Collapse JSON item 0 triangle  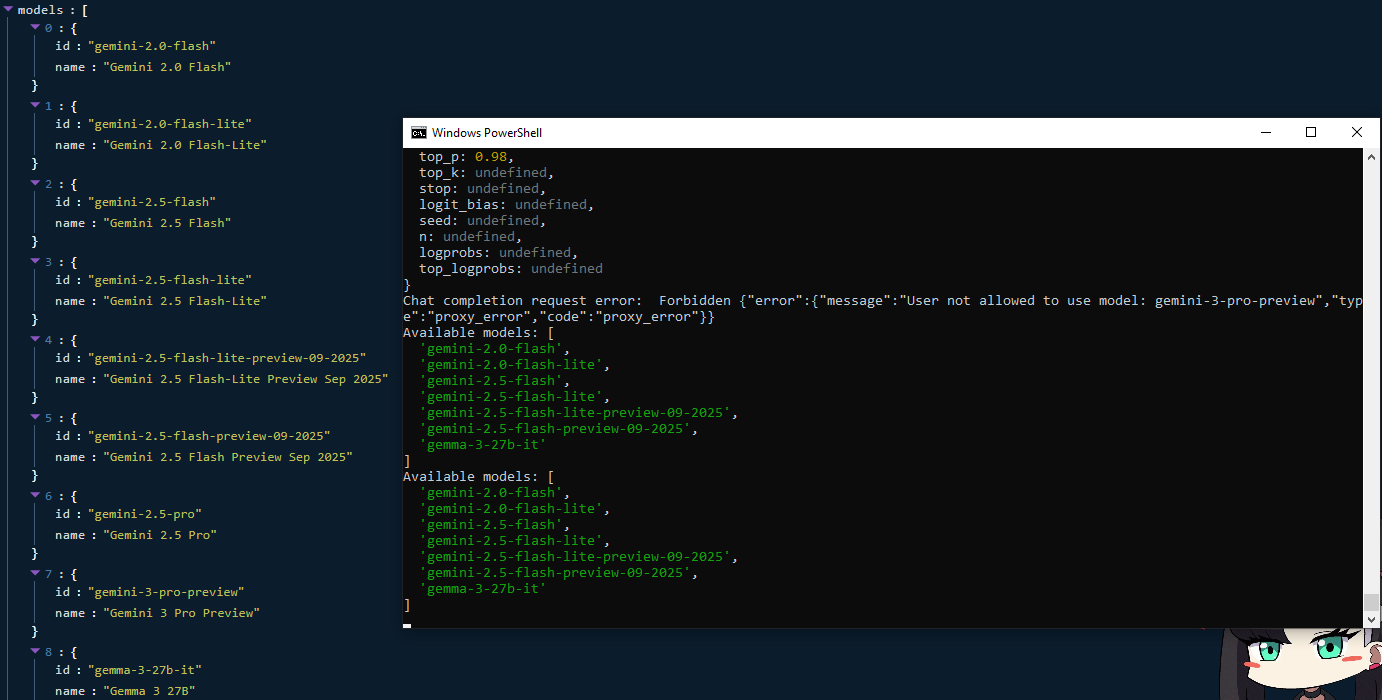(x=35, y=28)
